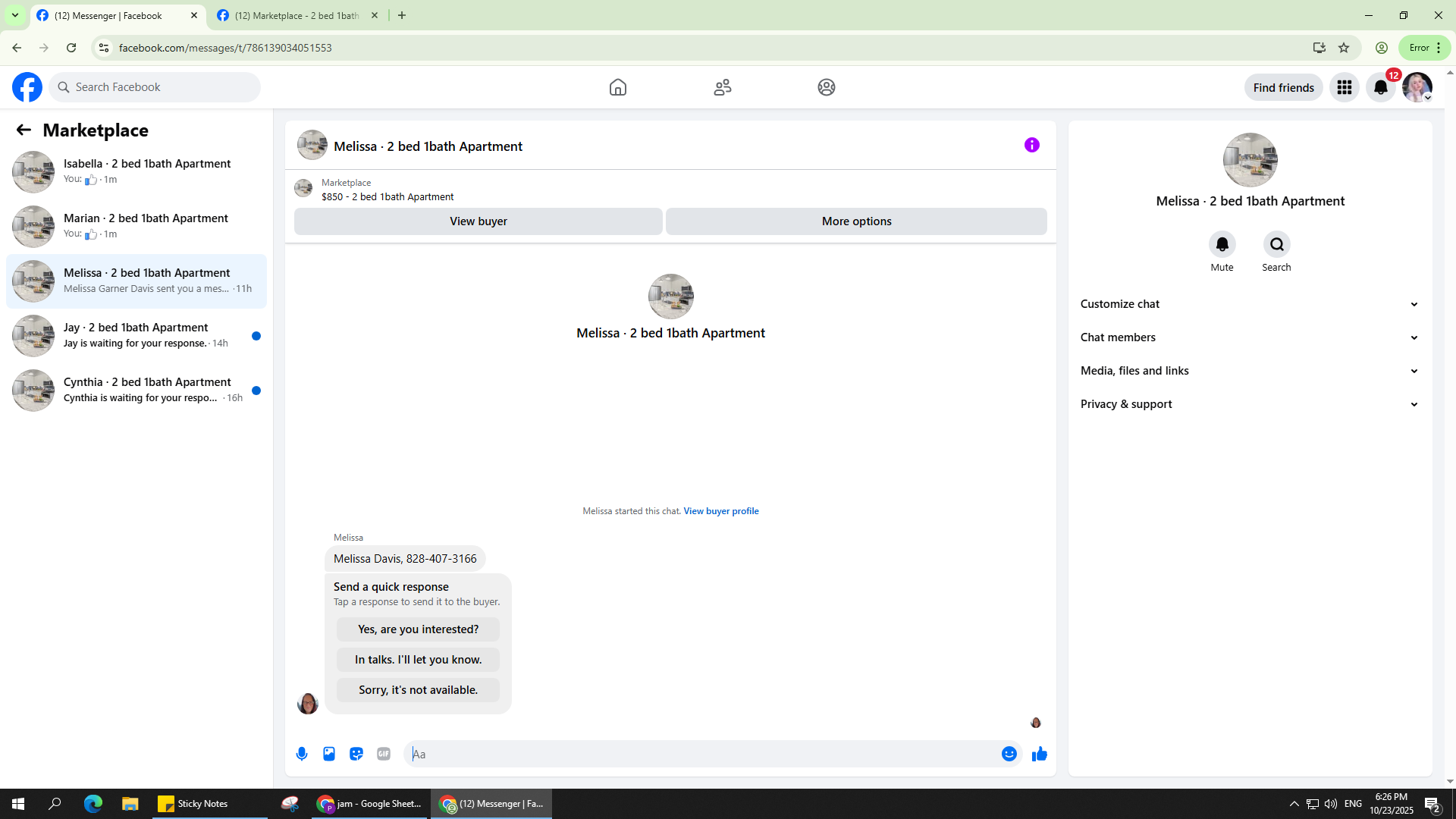This screenshot has width=1456, height=819.
Task: Expand Media, files and links section
Action: click(1249, 371)
